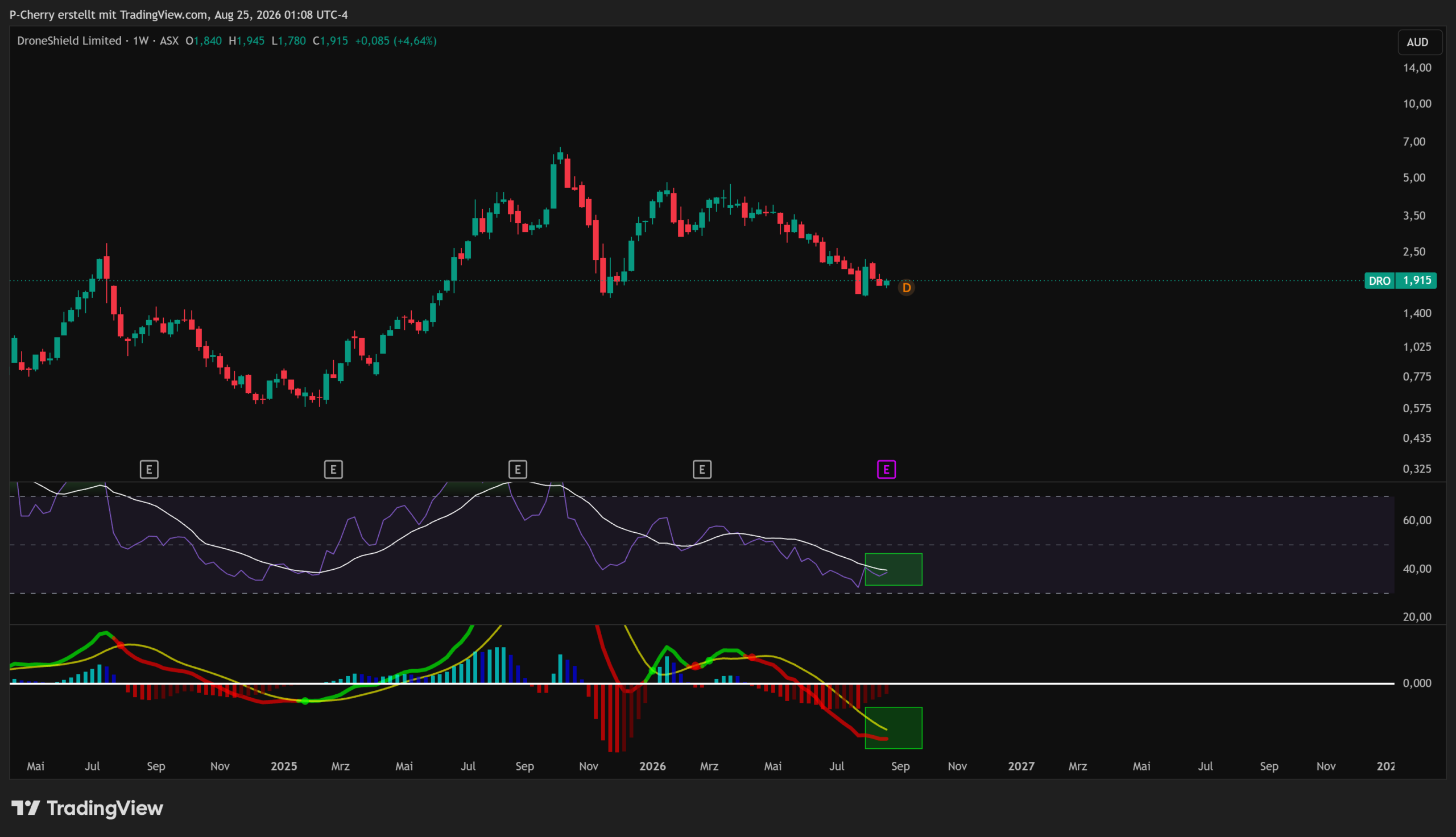Image resolution: width=1456 pixels, height=837 pixels.
Task: Click the 3,50 price axis label
Action: pyautogui.click(x=1414, y=216)
